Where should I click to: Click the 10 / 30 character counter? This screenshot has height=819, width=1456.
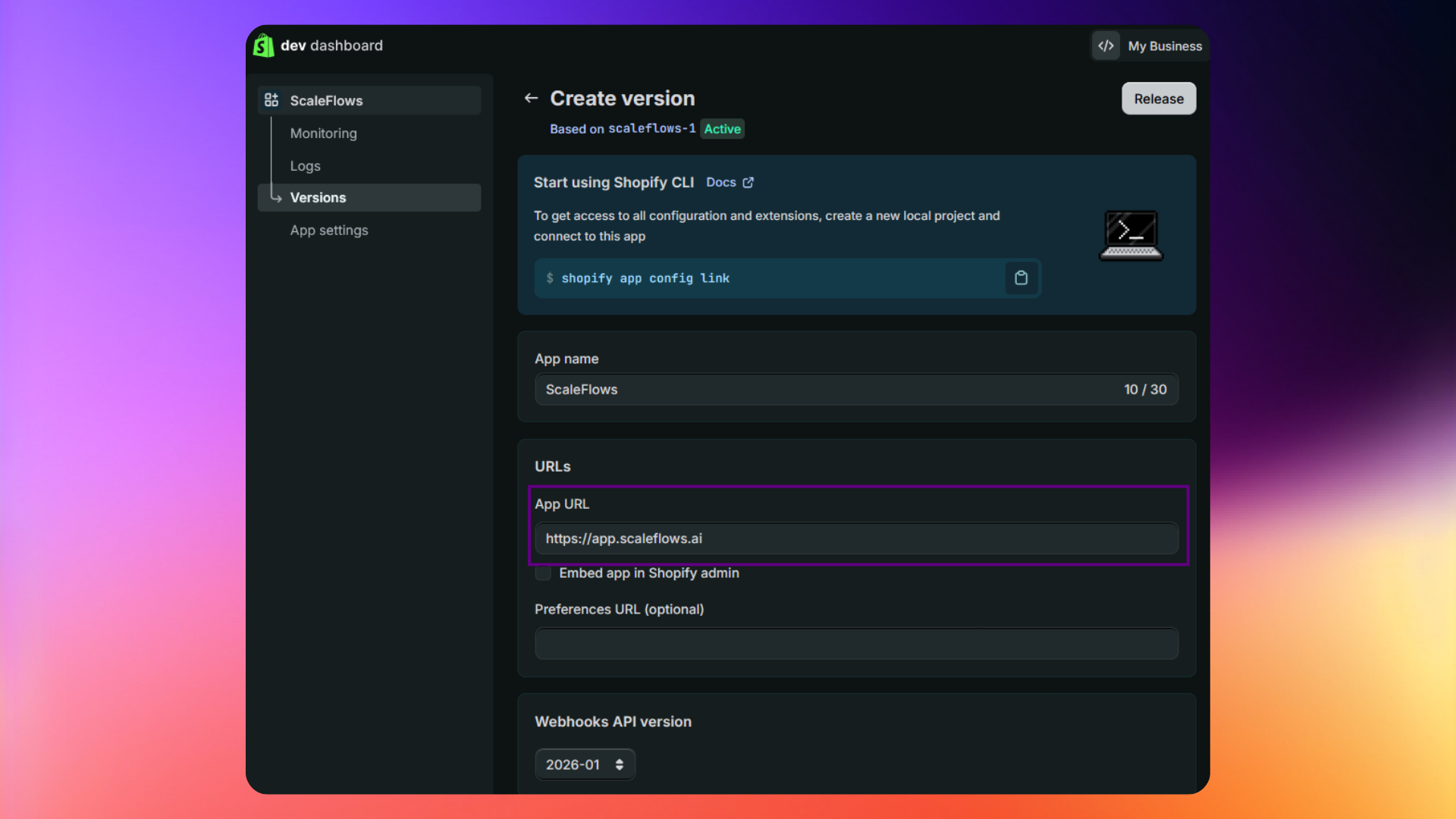coord(1145,390)
